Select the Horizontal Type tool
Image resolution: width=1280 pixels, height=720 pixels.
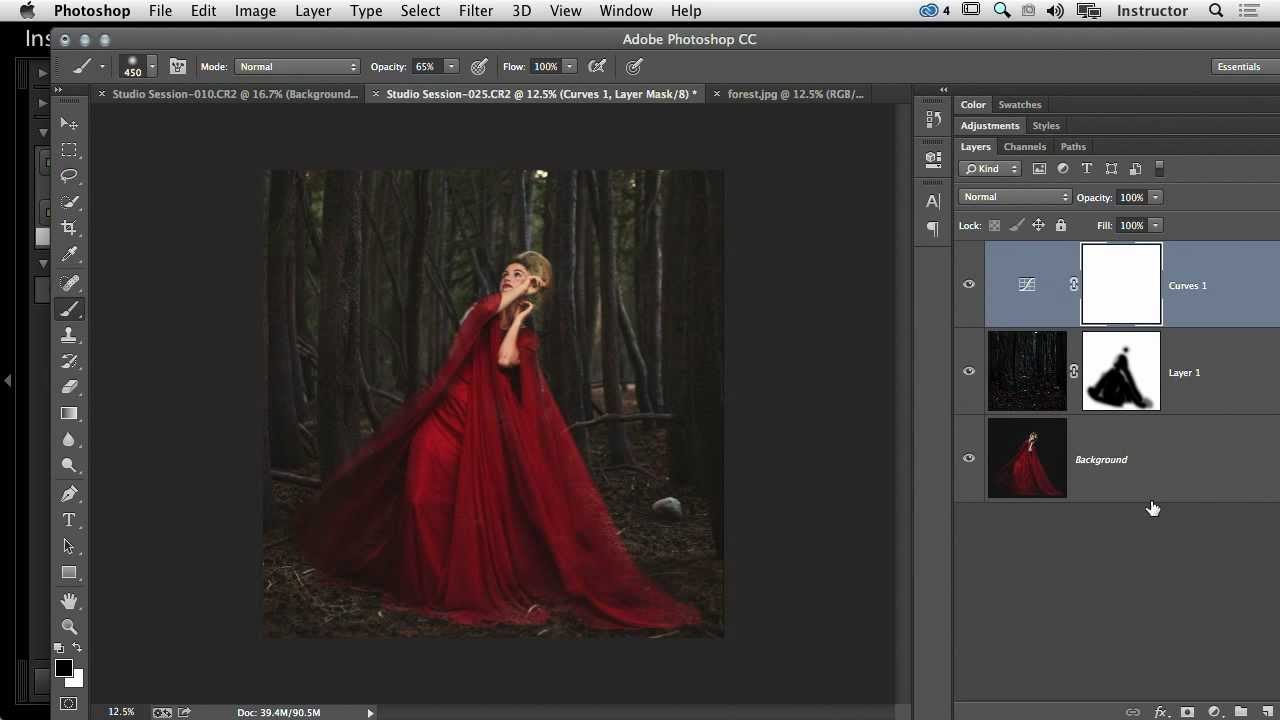(x=69, y=520)
